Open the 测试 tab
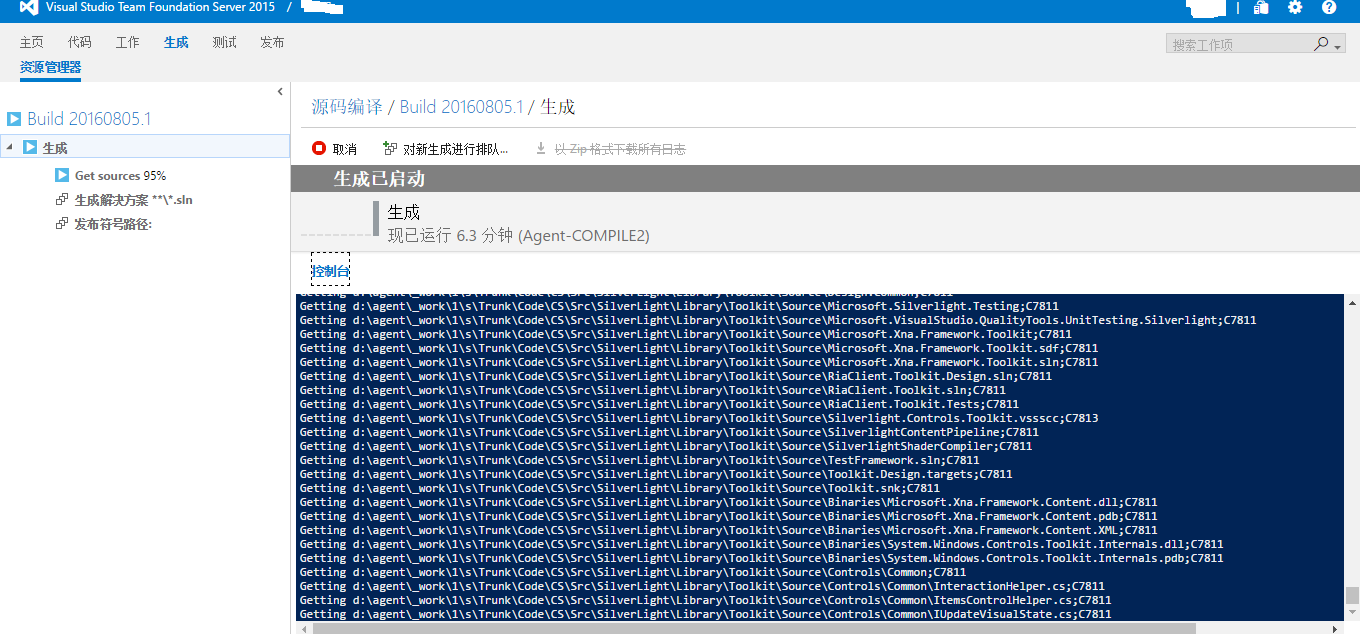This screenshot has width=1360, height=634. (x=224, y=42)
